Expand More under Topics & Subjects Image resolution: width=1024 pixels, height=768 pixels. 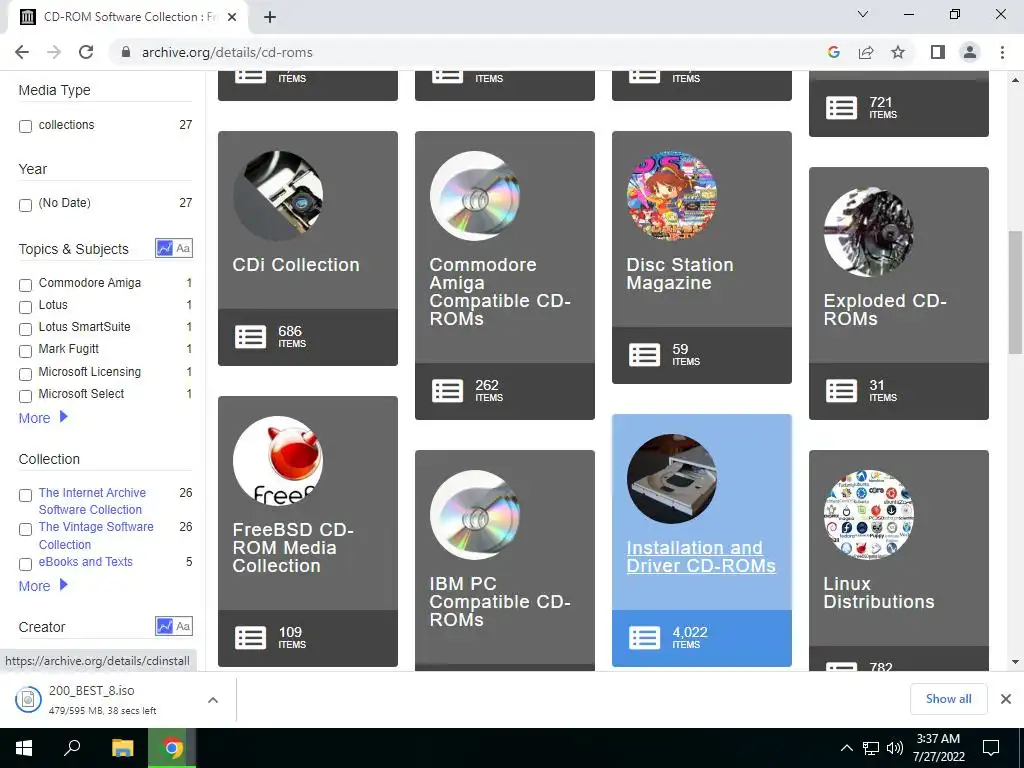(43, 418)
